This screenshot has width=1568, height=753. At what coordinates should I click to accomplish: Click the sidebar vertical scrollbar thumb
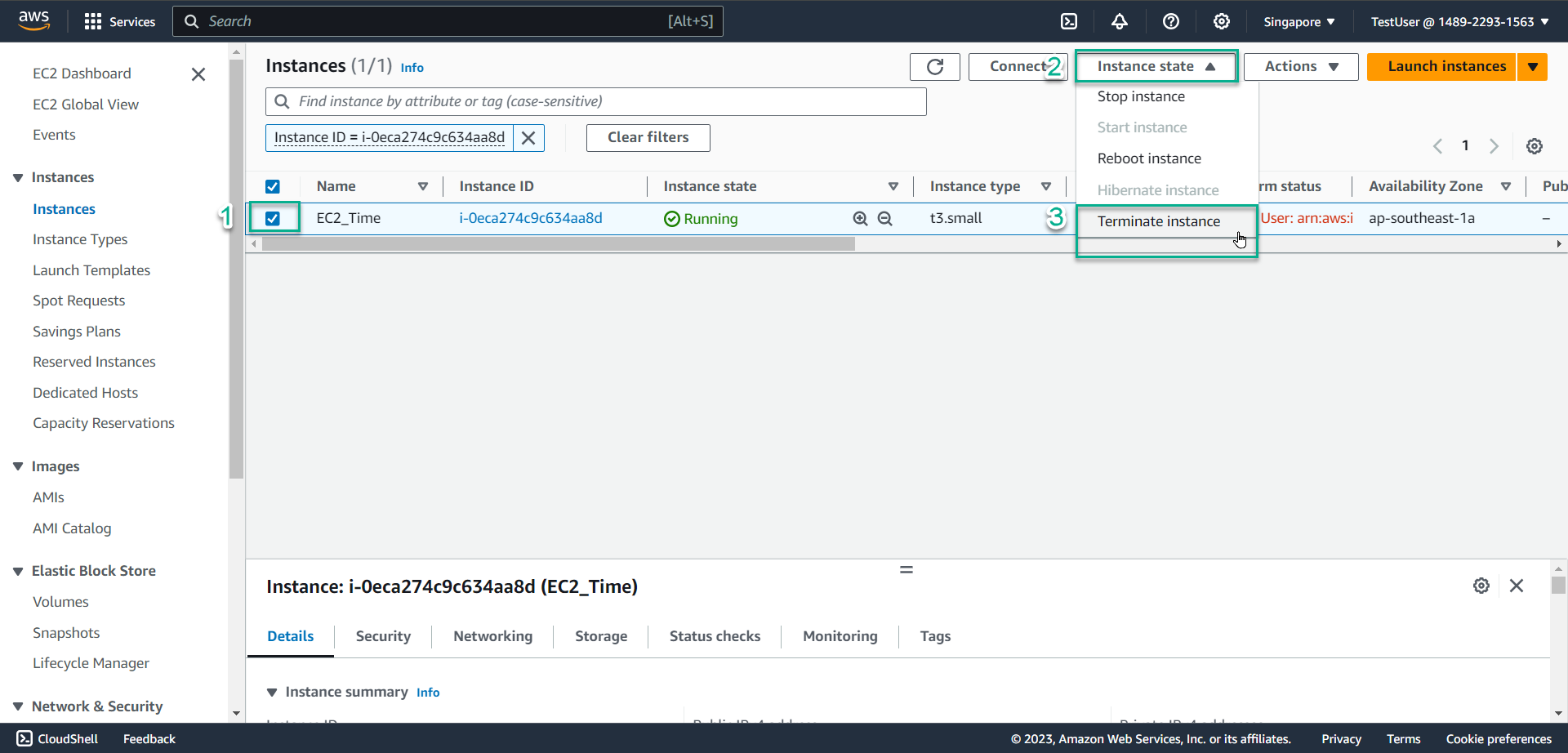(x=237, y=270)
